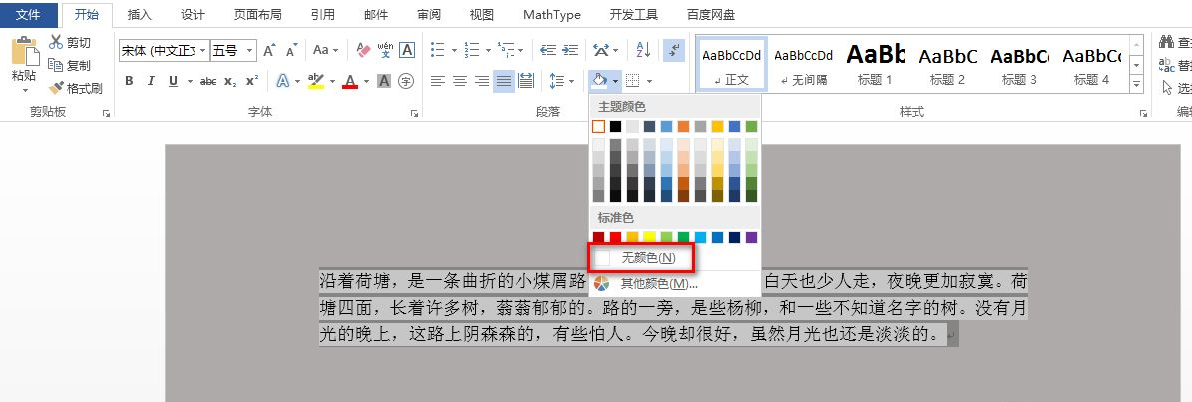The image size is (1192, 402).
Task: Clear all formatting with the eraser icon
Action: click(363, 50)
